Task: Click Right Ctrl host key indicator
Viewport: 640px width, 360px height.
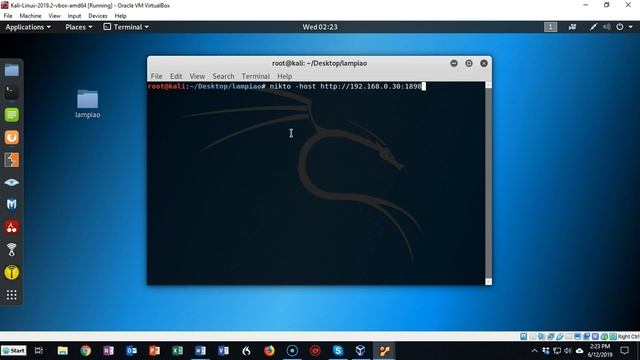Action: coord(629,336)
